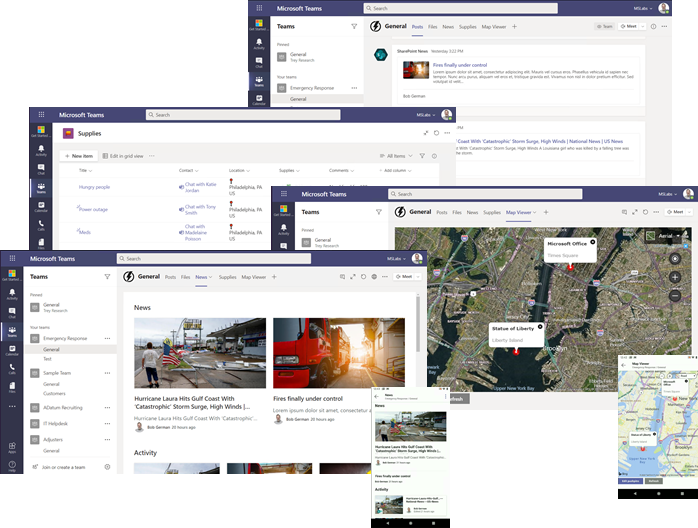The image size is (698, 528).
Task: Switch to Posts tab in News window
Action: pos(170,277)
